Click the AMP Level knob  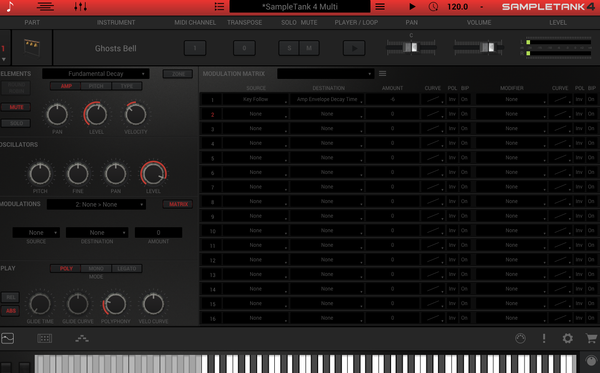(x=96, y=114)
